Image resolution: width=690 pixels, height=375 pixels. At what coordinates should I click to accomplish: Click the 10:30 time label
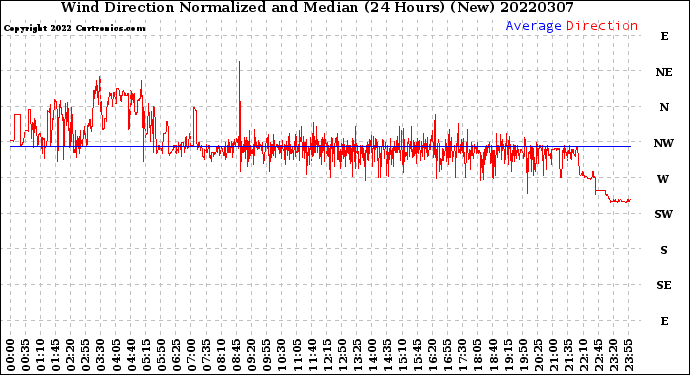pyautogui.click(x=282, y=355)
